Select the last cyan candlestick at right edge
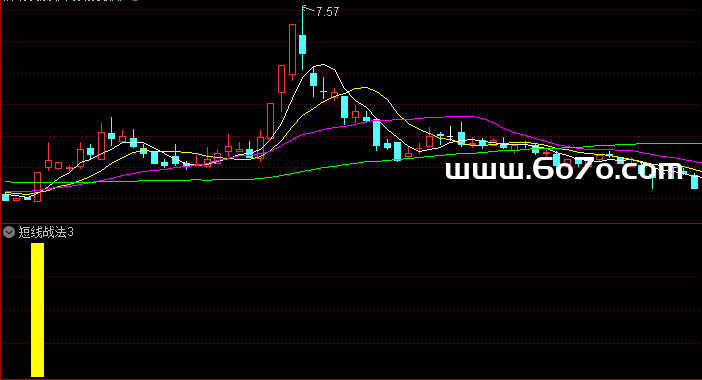Screen dimensions: 702x380 tap(694, 182)
